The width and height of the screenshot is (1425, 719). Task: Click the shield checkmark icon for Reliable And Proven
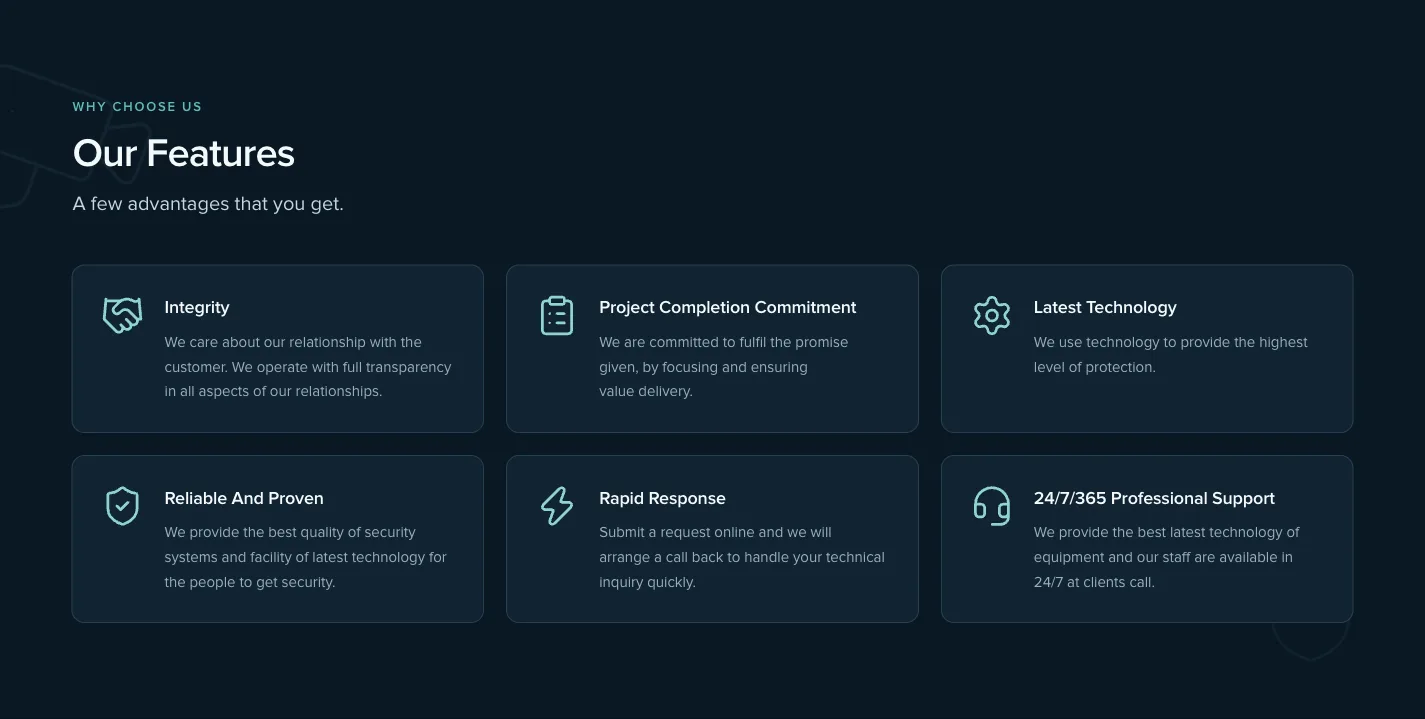122,506
